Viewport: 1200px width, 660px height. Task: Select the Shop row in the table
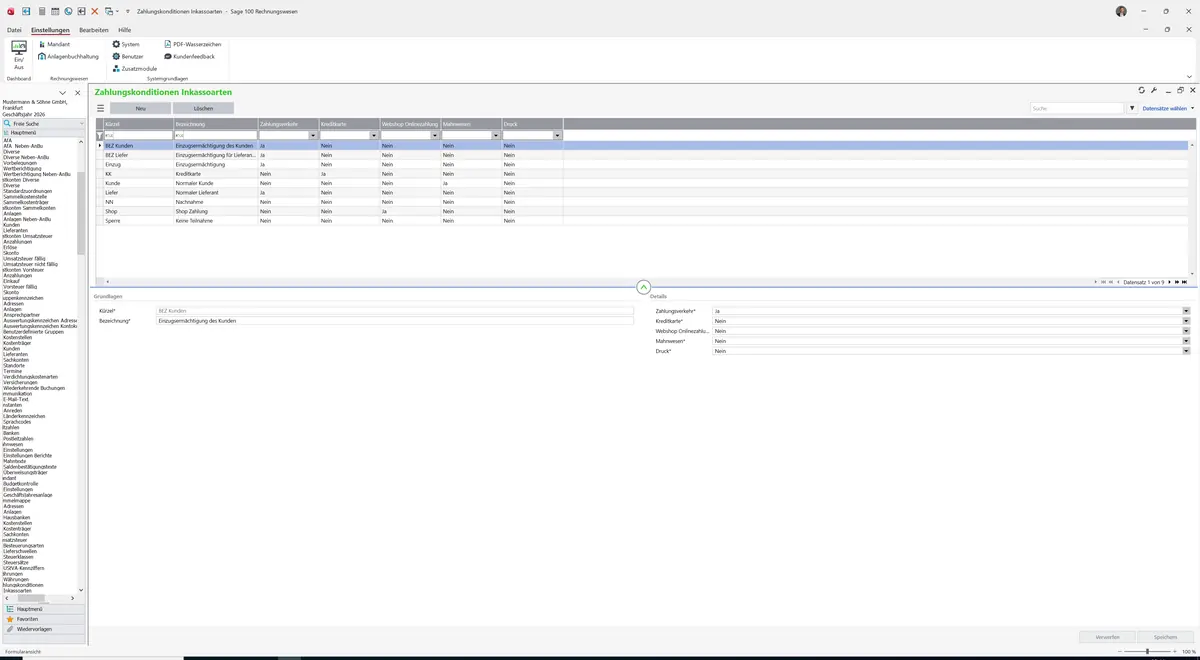(x=643, y=211)
